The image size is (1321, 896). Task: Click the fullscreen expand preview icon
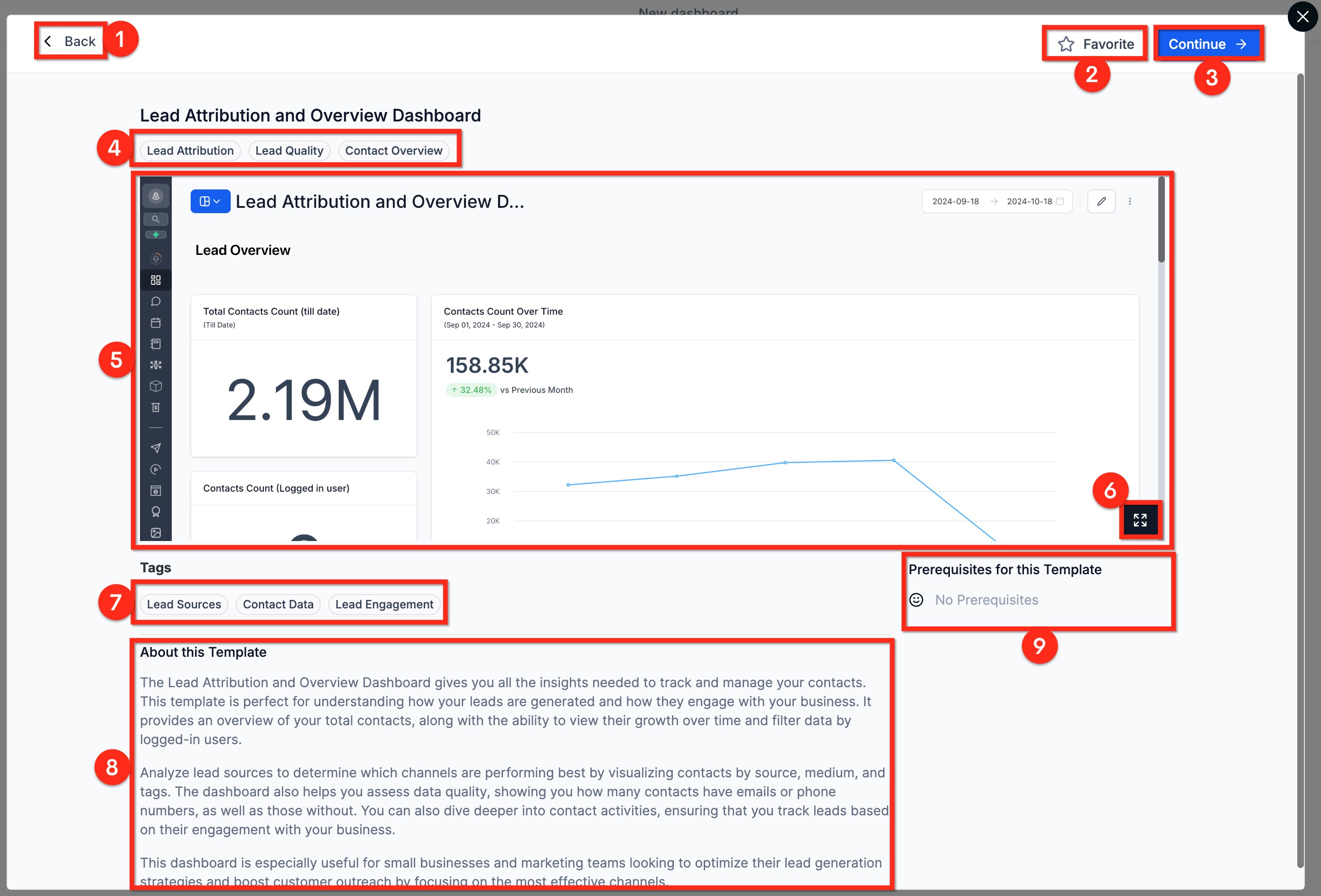pyautogui.click(x=1140, y=520)
